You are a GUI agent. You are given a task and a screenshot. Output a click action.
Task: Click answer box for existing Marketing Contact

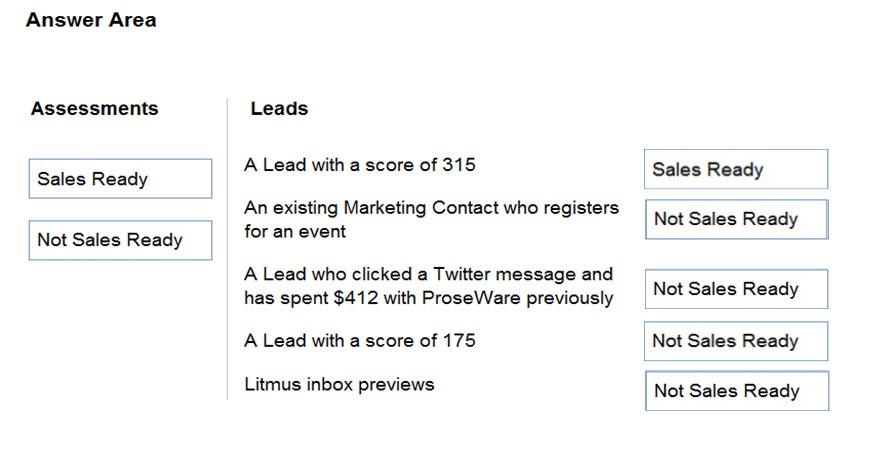coord(737,219)
